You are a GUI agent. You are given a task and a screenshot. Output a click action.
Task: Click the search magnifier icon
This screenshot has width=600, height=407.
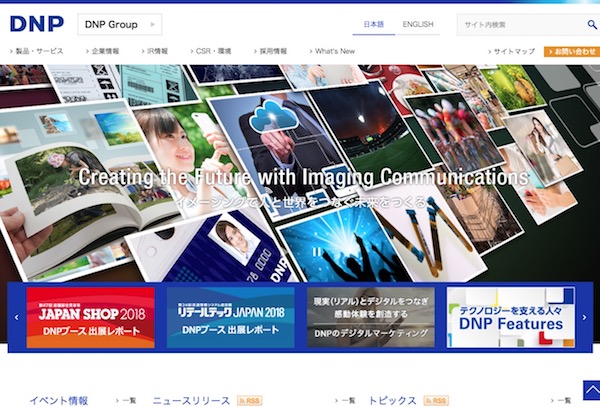coord(592,25)
